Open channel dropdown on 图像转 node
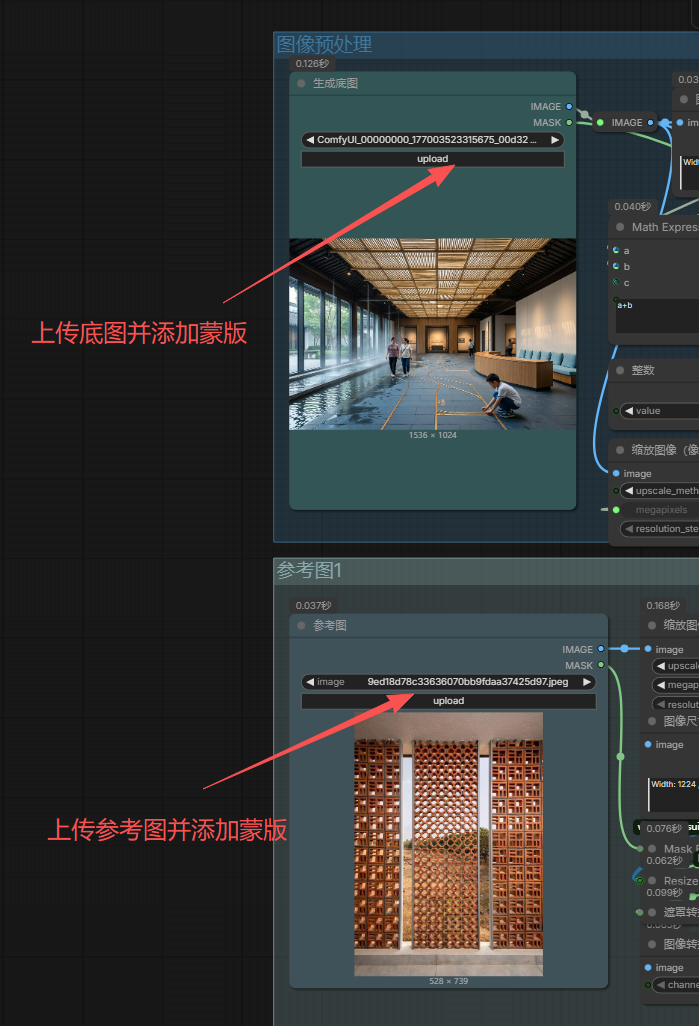699x1026 pixels. point(675,985)
